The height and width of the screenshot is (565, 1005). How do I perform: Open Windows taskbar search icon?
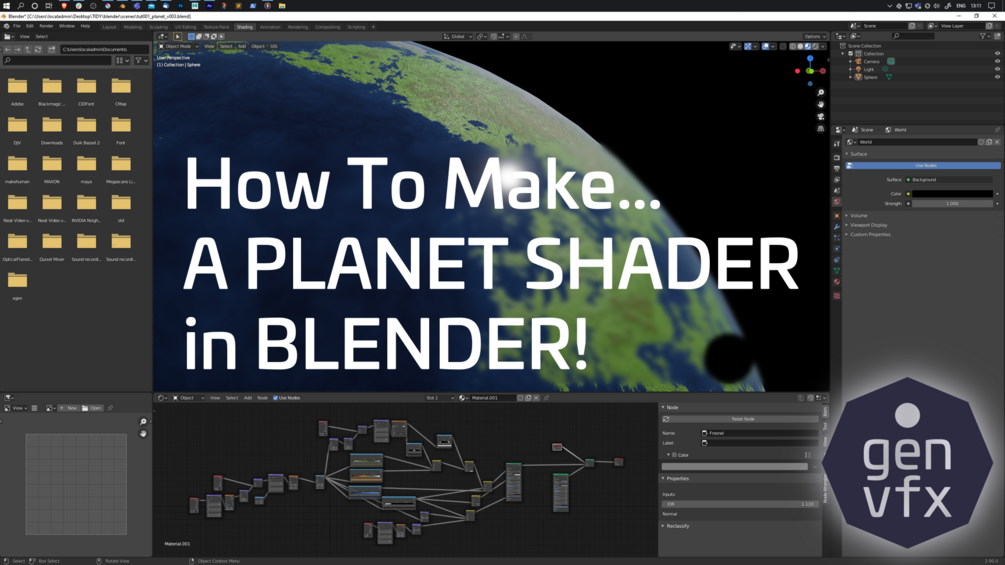[x=21, y=6]
